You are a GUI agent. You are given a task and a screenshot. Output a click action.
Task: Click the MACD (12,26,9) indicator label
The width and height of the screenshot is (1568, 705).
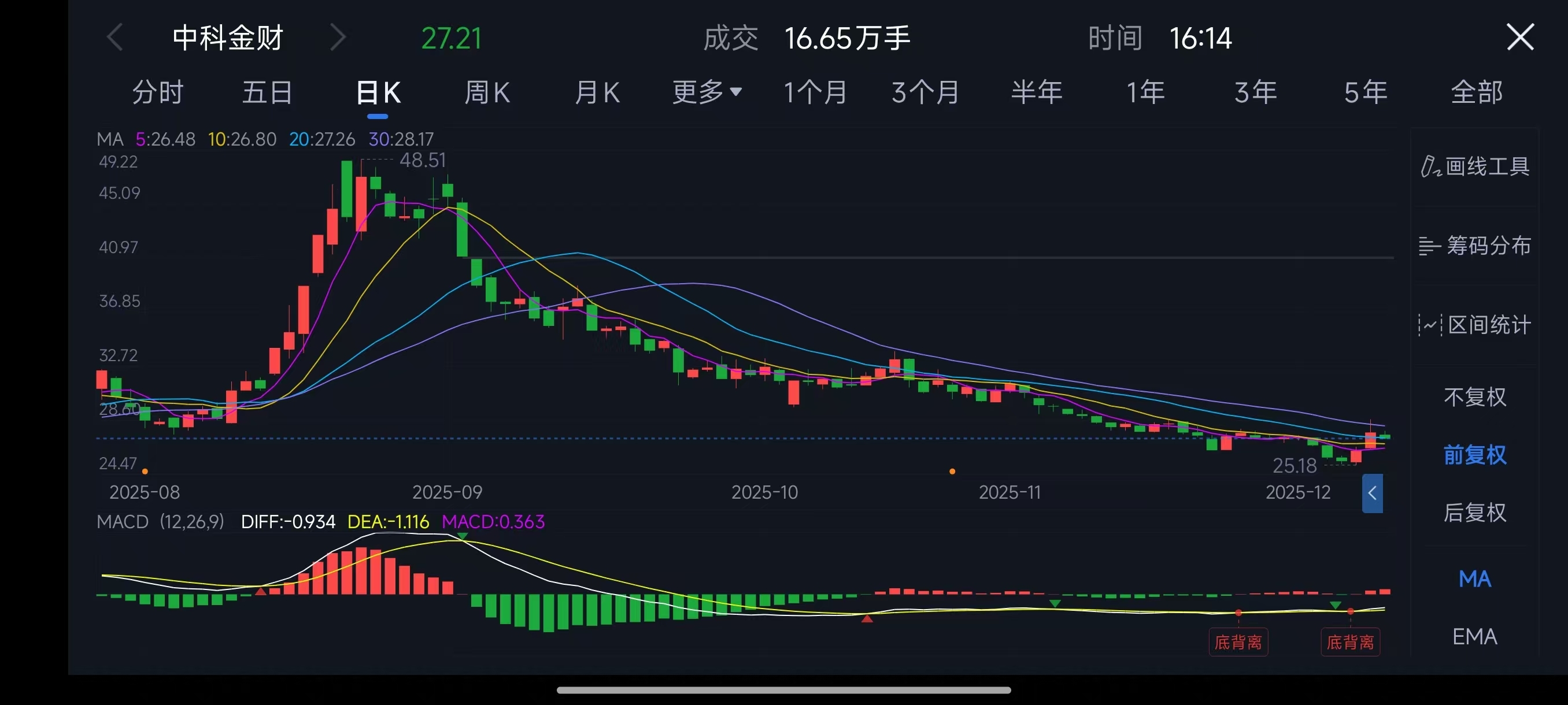pyautogui.click(x=160, y=522)
